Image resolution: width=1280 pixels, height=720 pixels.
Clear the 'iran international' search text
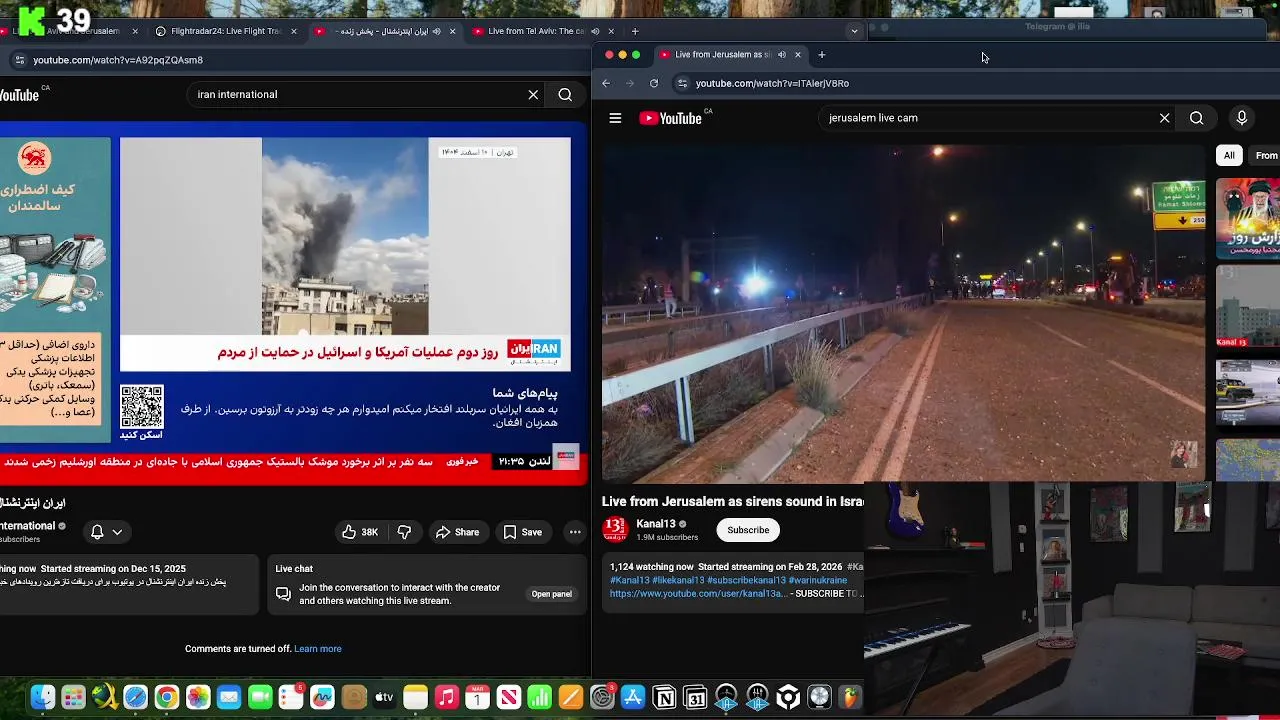click(x=533, y=94)
